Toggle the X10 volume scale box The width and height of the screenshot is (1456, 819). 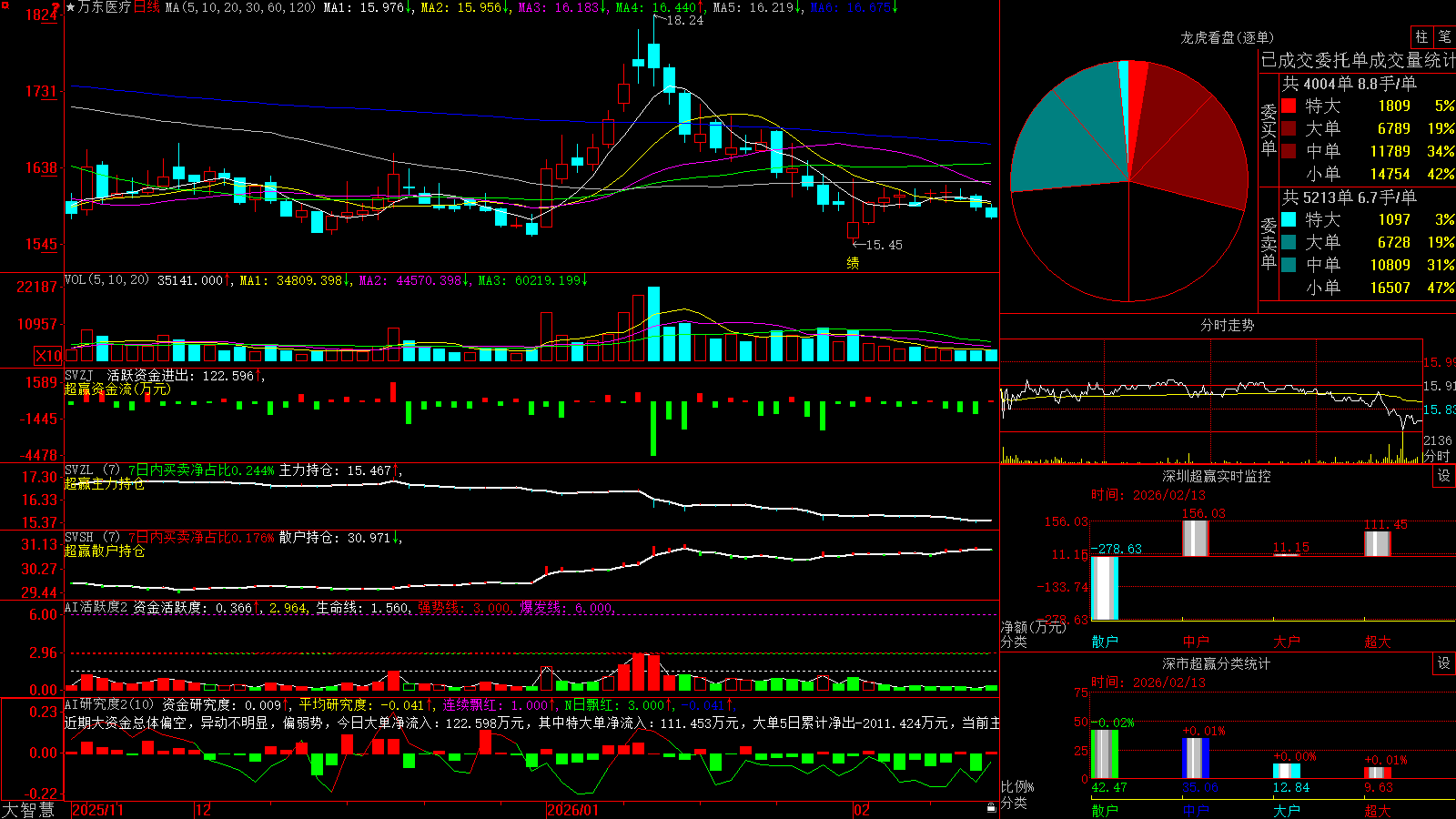coord(49,356)
